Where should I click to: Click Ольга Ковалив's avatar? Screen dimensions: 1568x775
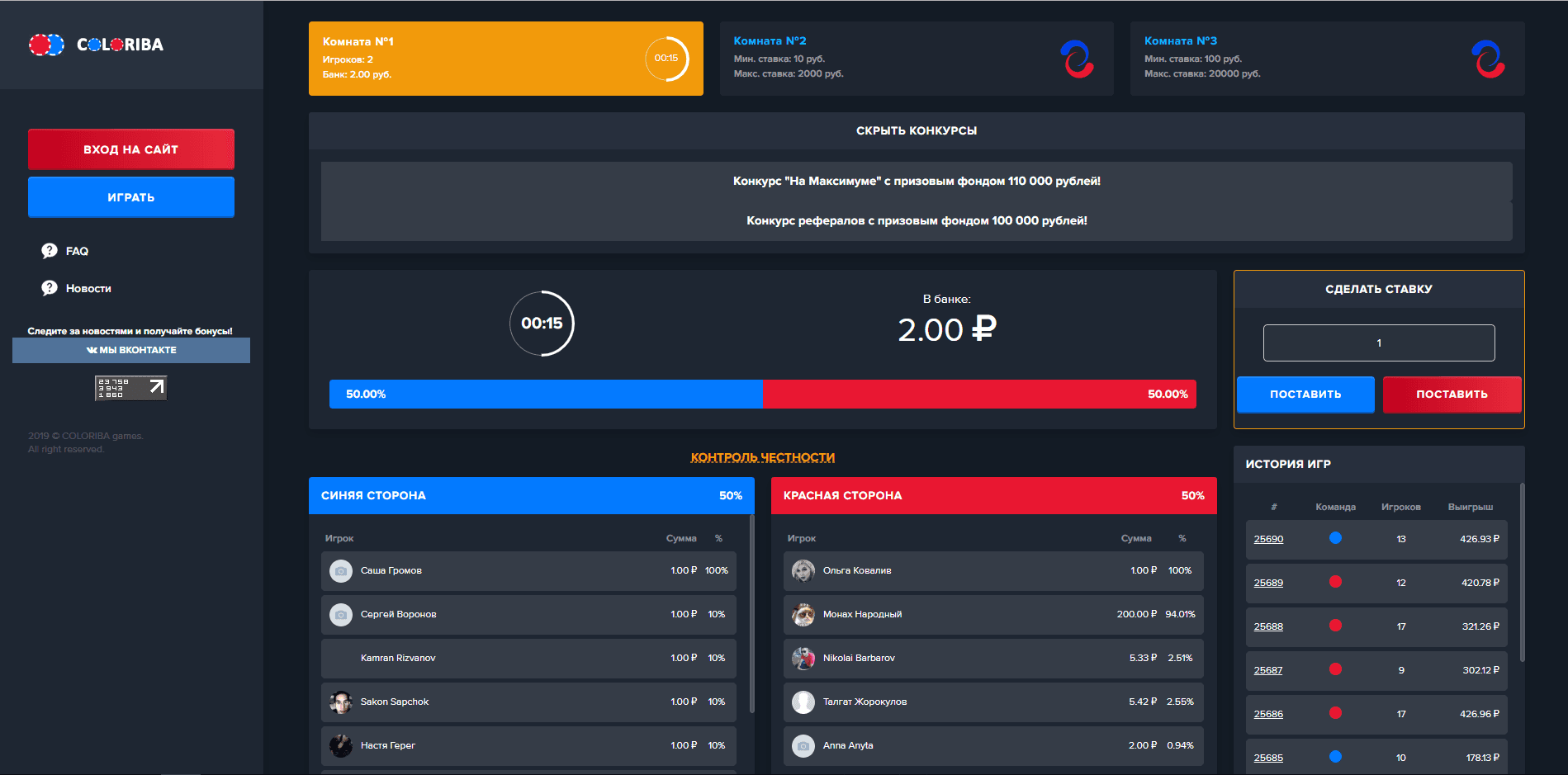point(803,570)
